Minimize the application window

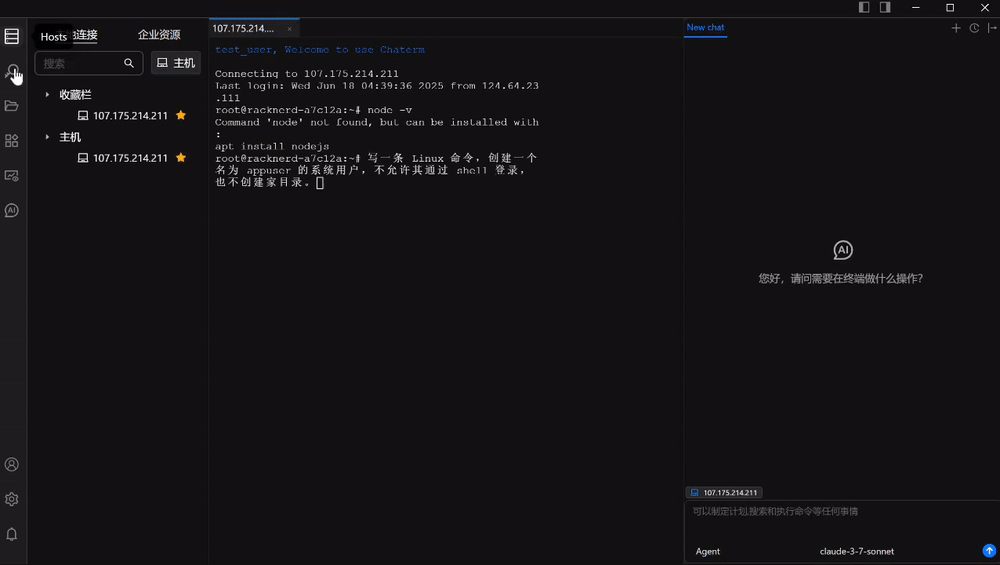pos(916,7)
